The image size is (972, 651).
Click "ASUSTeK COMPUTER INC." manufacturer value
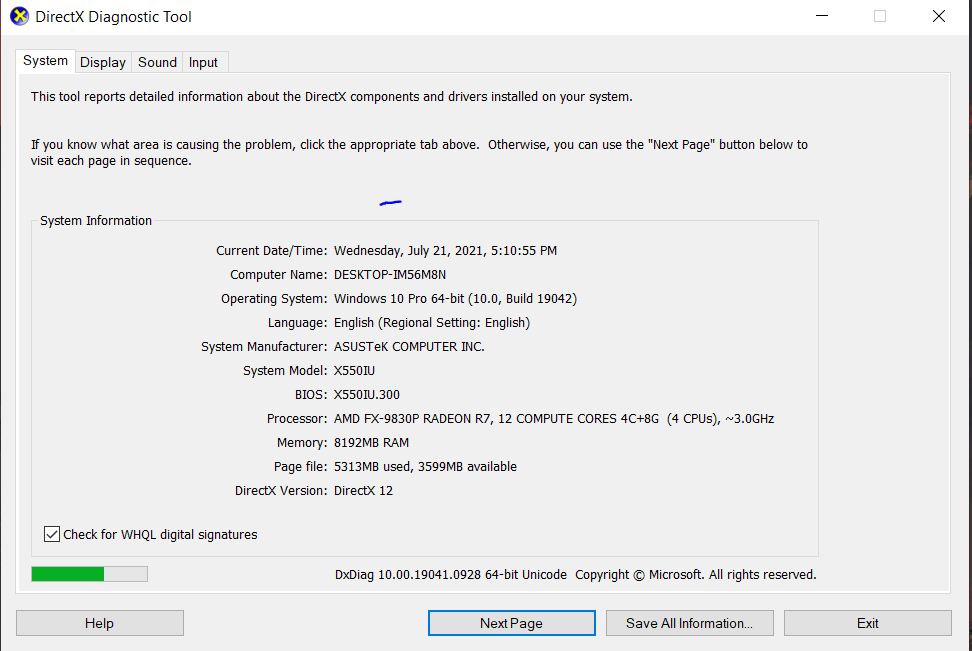click(x=409, y=347)
